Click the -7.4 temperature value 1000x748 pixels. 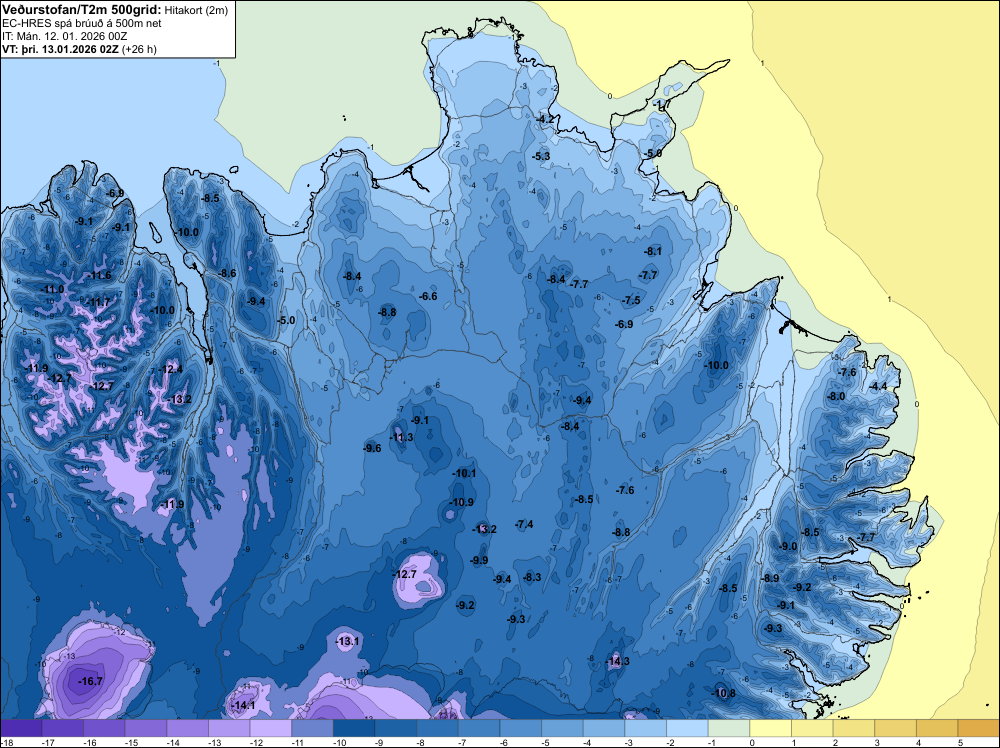pos(524,524)
